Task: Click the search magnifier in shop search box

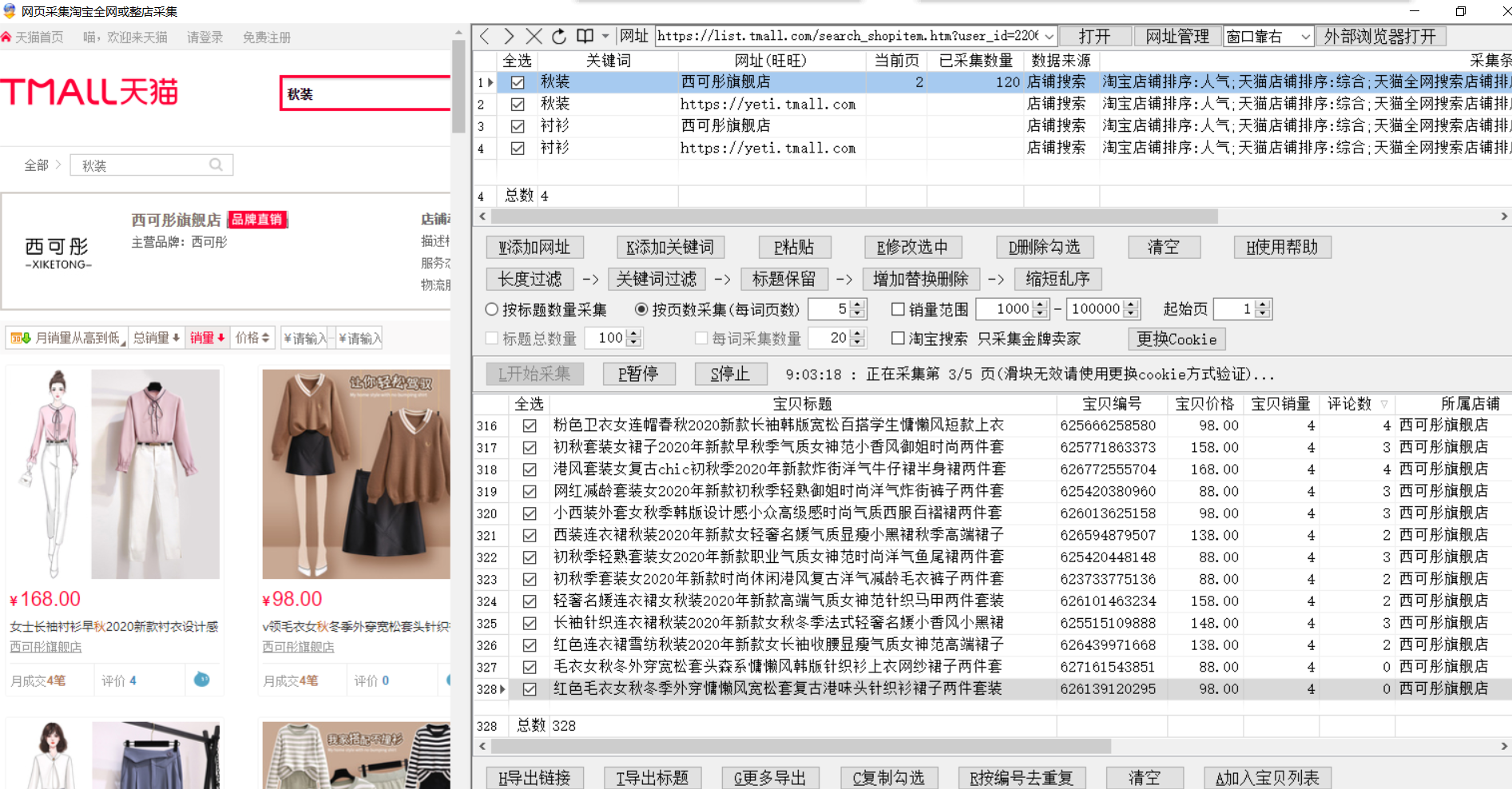Action: (216, 165)
